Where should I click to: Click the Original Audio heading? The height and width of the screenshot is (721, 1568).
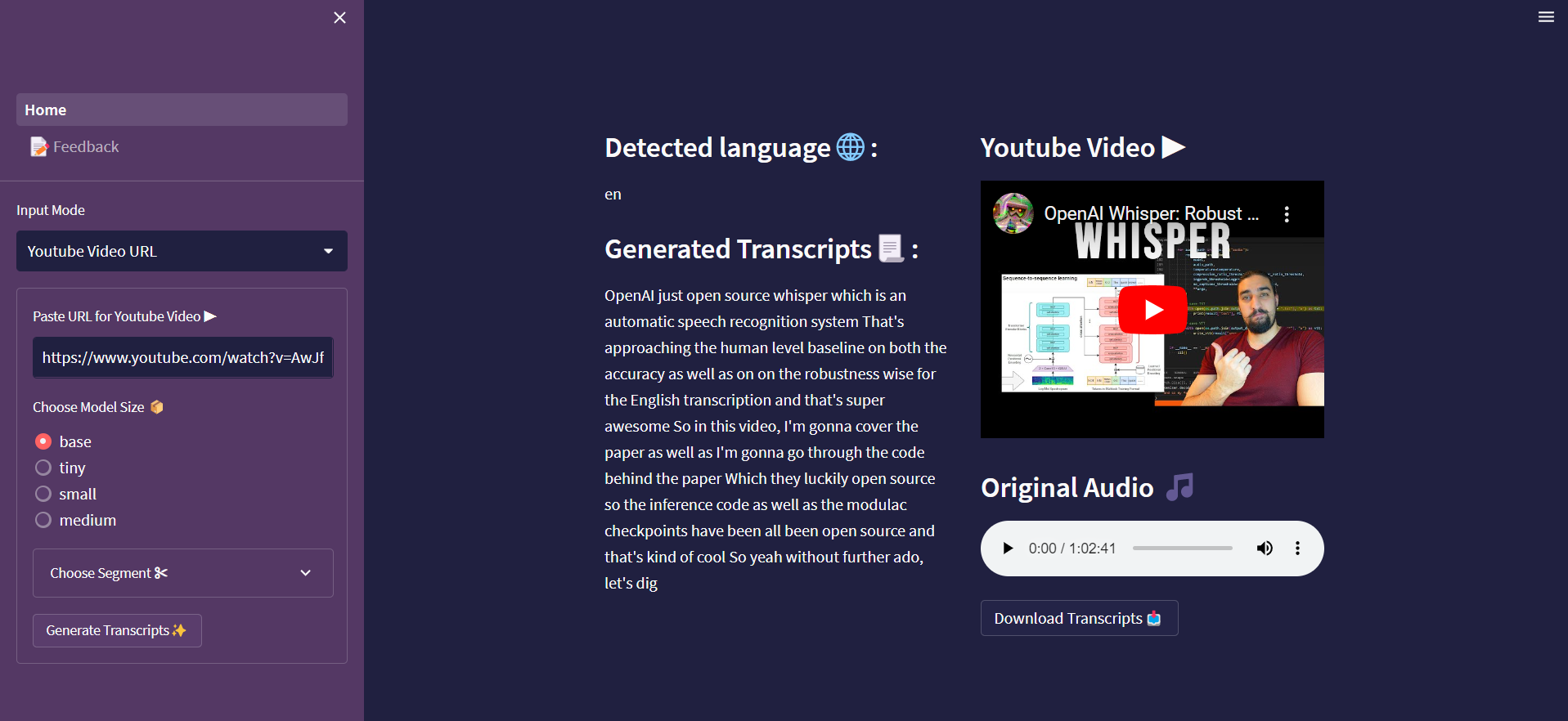coord(1087,487)
